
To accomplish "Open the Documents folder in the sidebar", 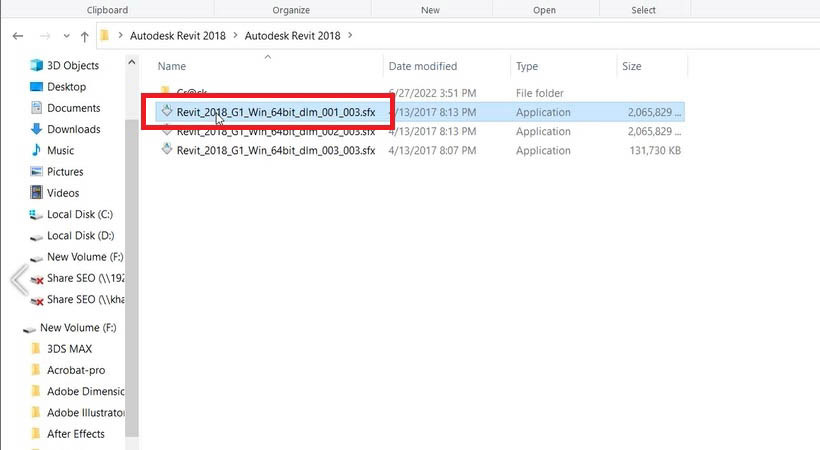I will click(73, 108).
